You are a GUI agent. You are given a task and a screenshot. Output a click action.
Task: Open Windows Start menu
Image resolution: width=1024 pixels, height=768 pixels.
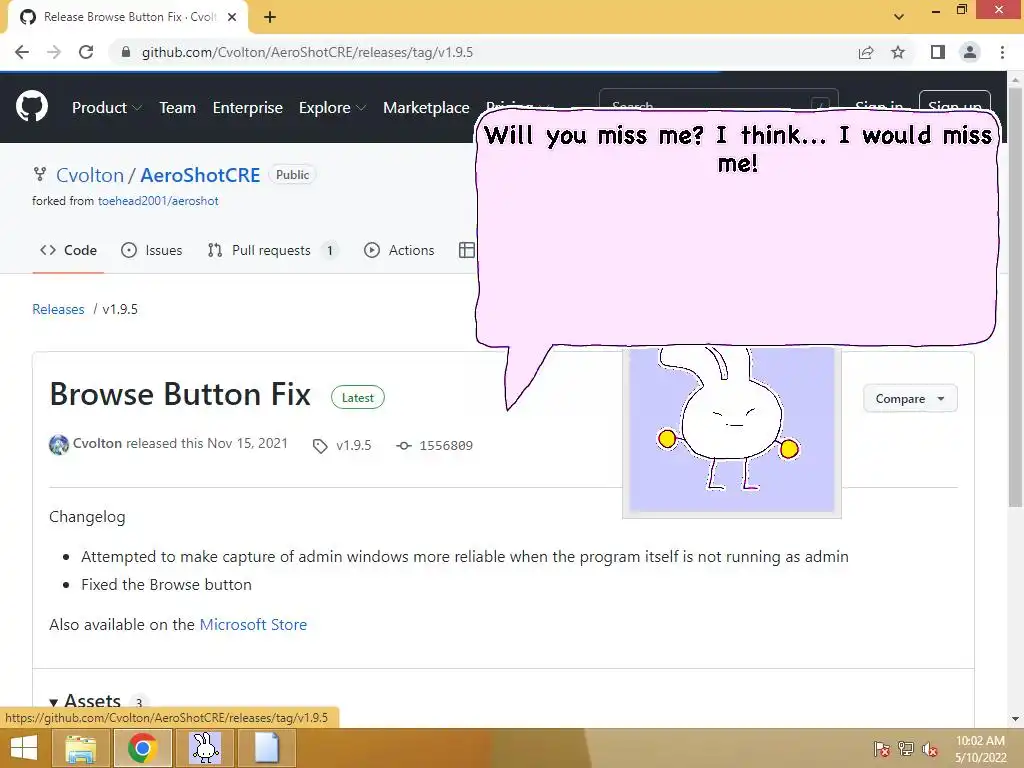tap(24, 748)
